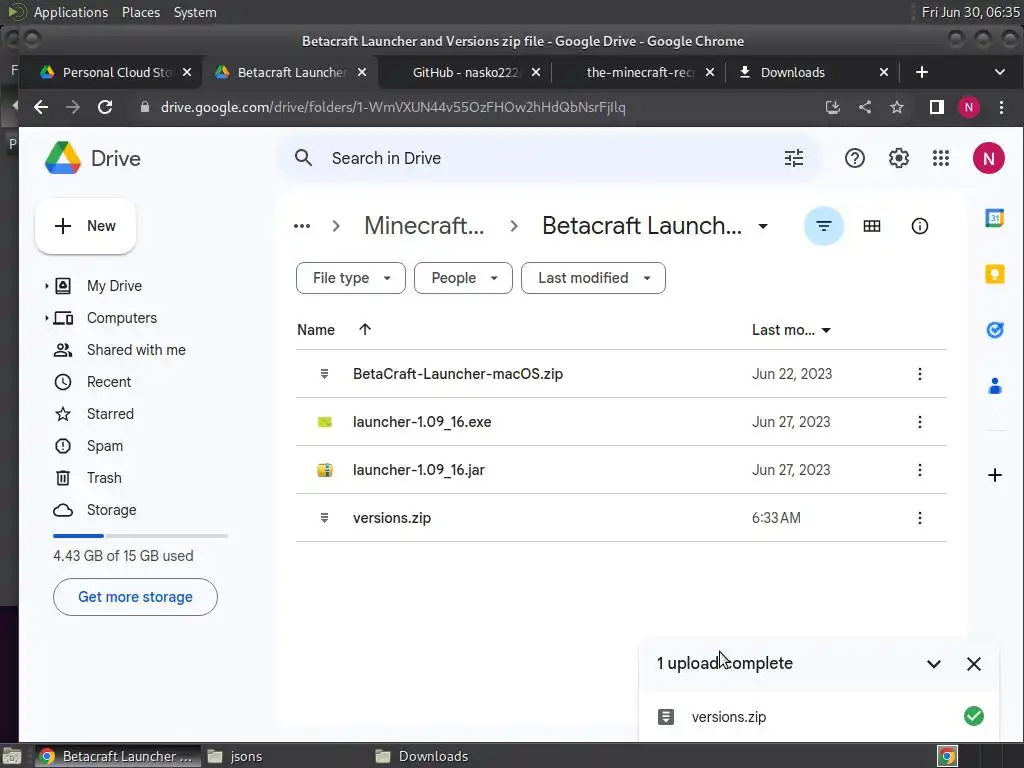The image size is (1024, 768).
Task: Dismiss upload complete notification
Action: (974, 664)
